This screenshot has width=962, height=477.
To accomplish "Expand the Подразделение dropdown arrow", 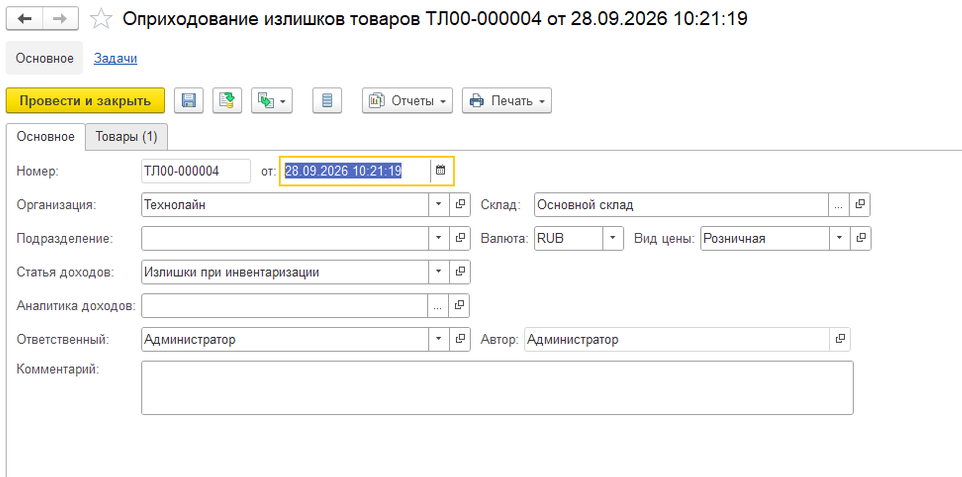I will pos(438,238).
